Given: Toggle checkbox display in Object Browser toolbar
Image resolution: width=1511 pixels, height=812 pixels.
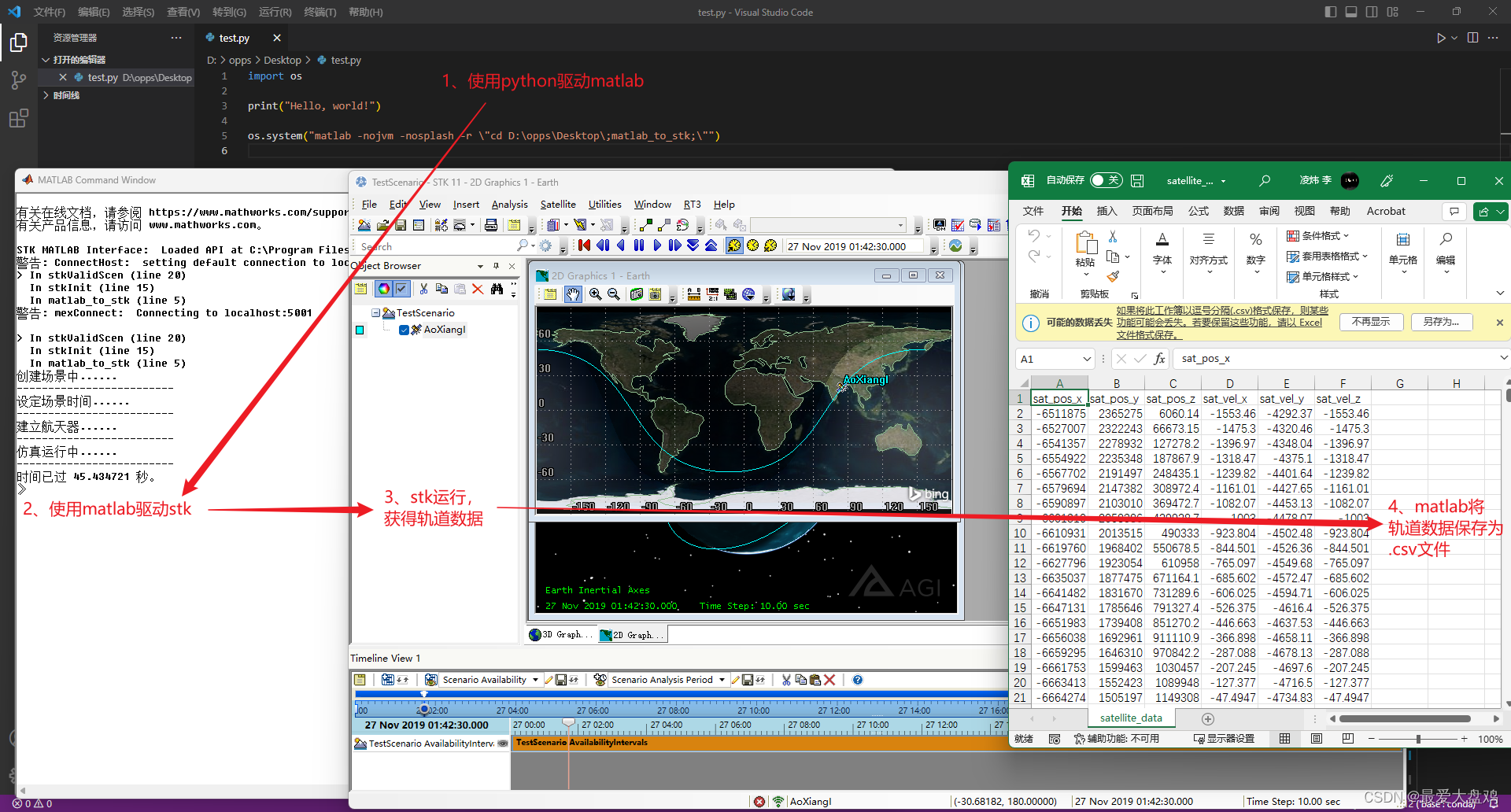Looking at the screenshot, I should 401,289.
